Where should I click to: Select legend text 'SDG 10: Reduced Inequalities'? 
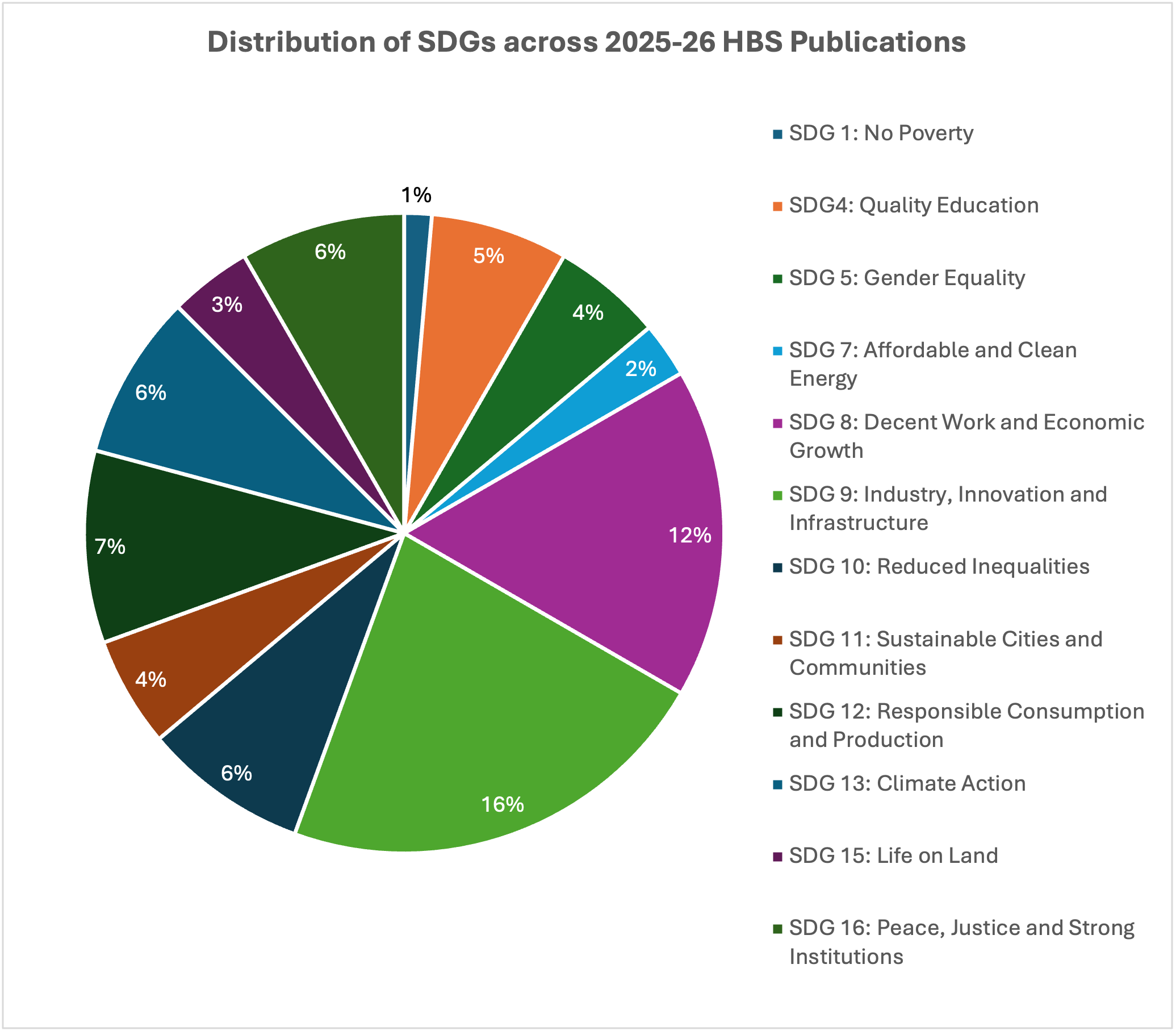(939, 567)
